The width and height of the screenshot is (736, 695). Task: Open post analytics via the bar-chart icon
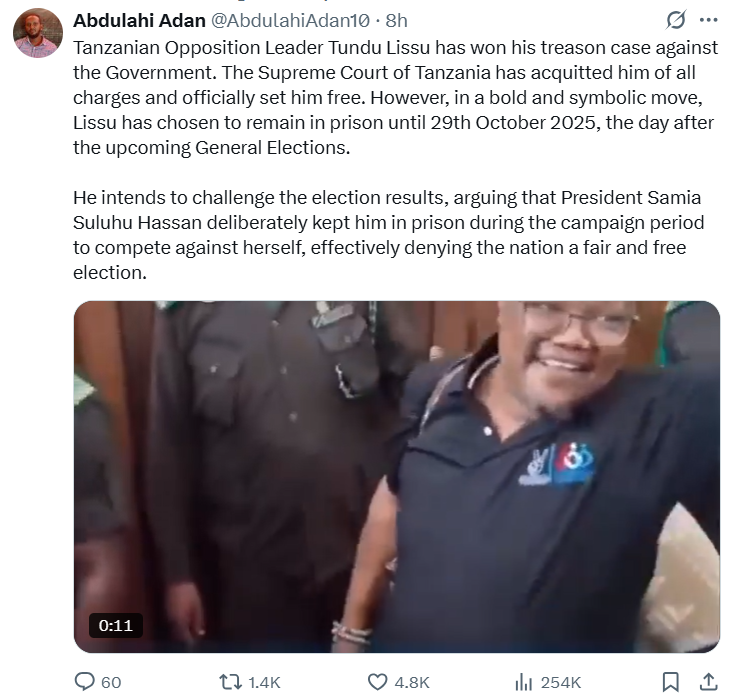[x=523, y=682]
